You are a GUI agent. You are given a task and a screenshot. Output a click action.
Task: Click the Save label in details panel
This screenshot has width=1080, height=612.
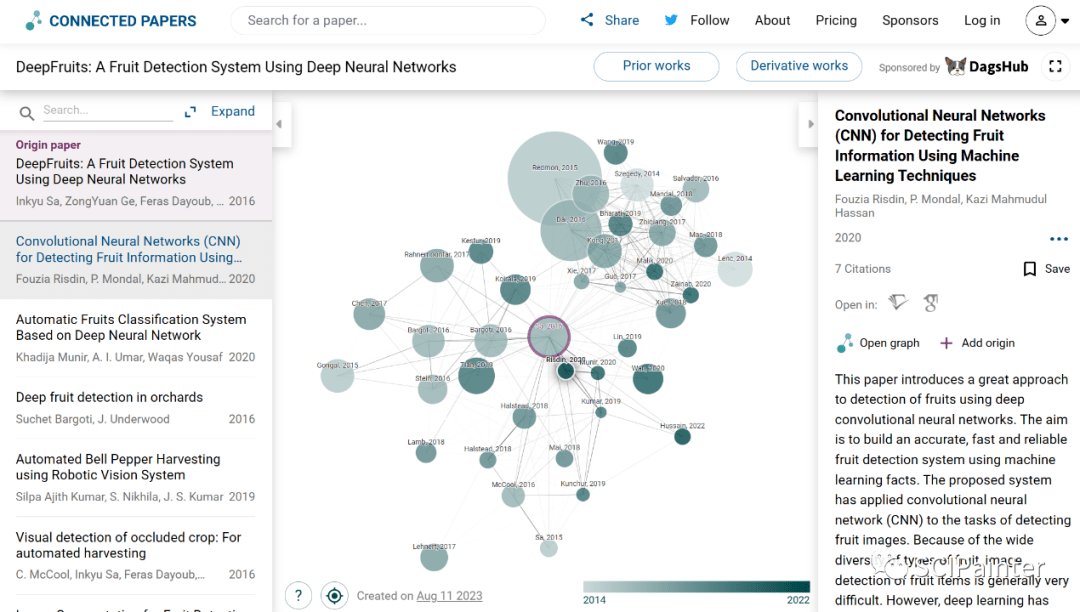(x=1057, y=269)
